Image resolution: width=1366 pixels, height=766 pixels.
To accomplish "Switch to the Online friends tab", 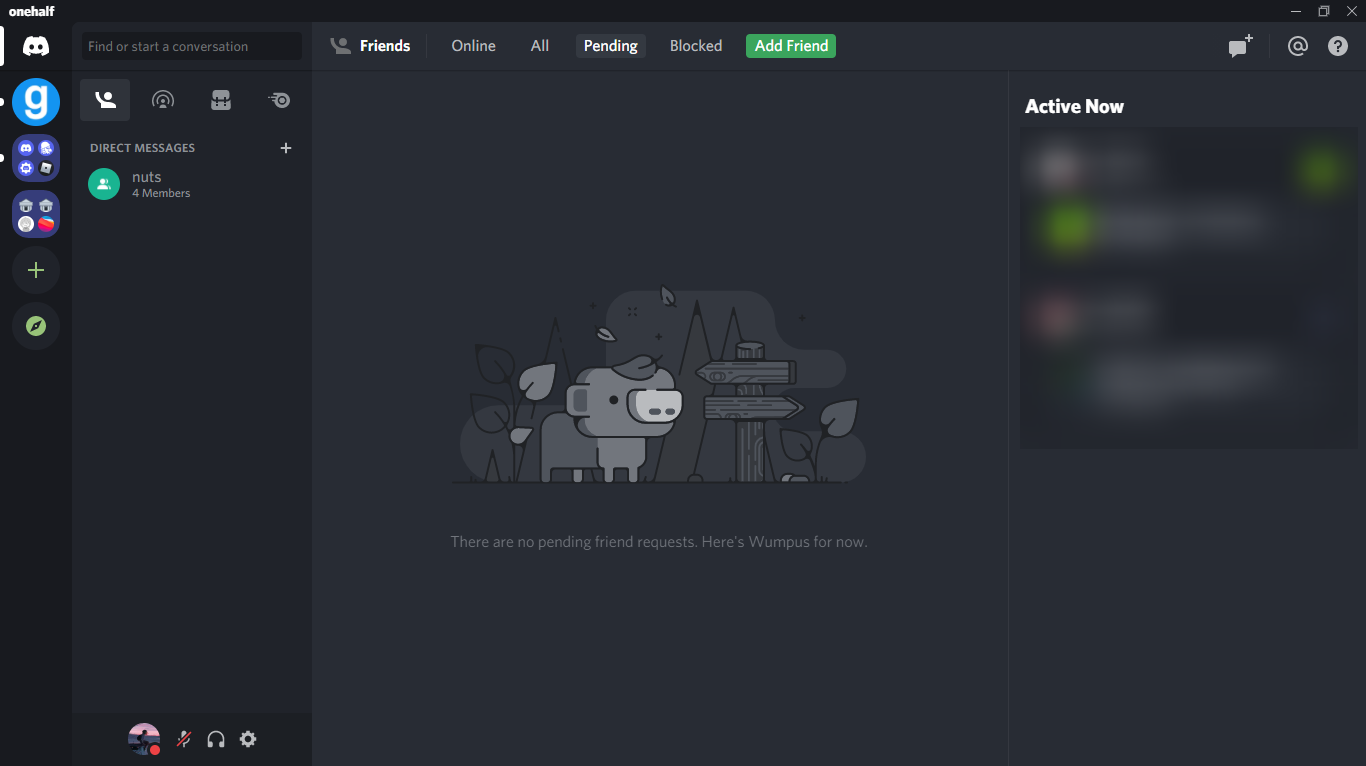I will click(473, 46).
